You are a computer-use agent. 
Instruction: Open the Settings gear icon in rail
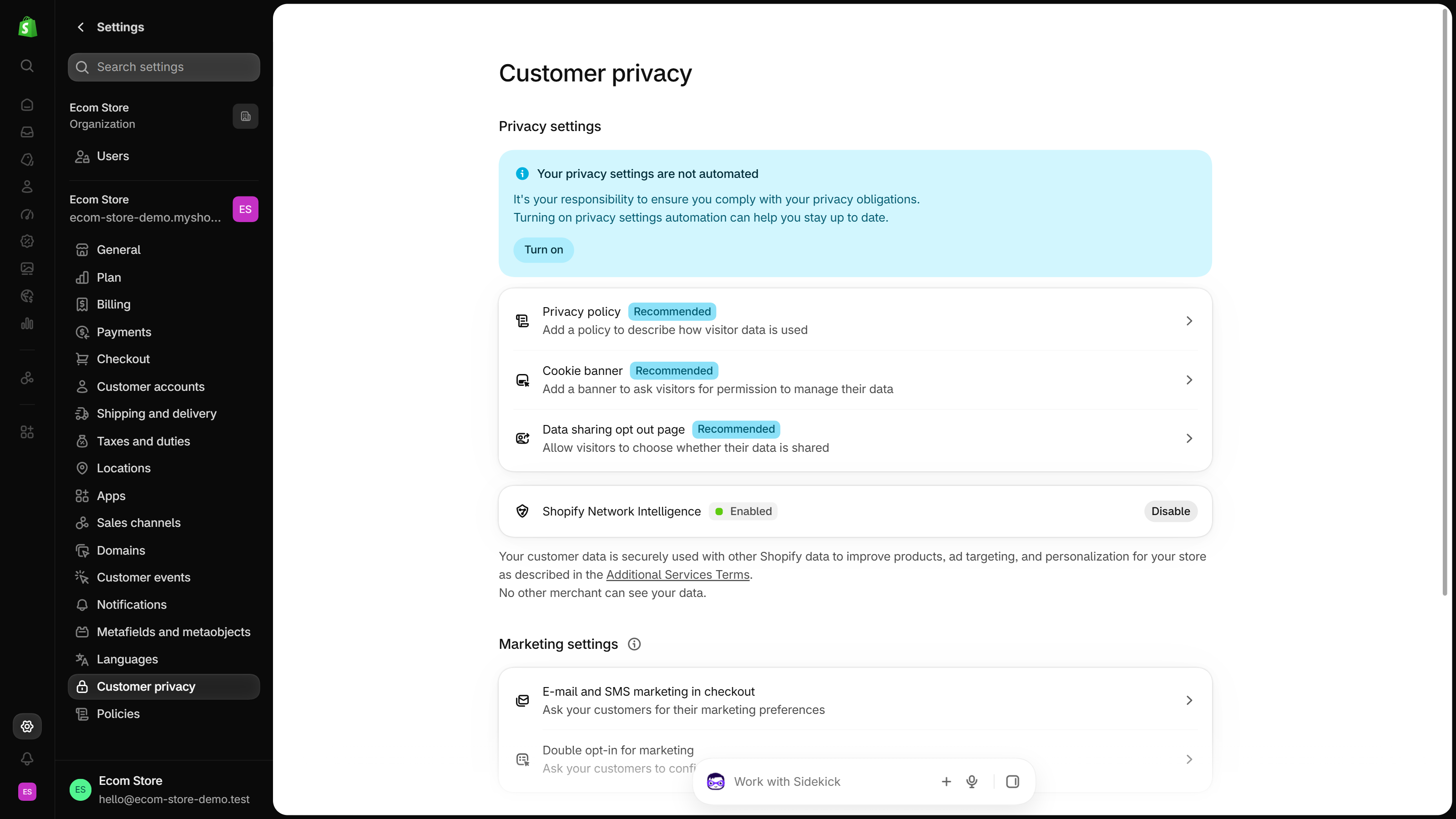click(27, 726)
